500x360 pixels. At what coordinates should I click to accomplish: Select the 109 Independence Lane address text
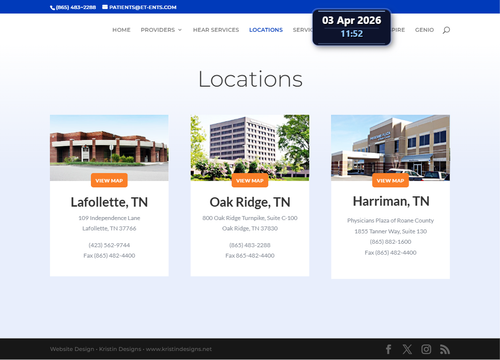[x=109, y=218]
